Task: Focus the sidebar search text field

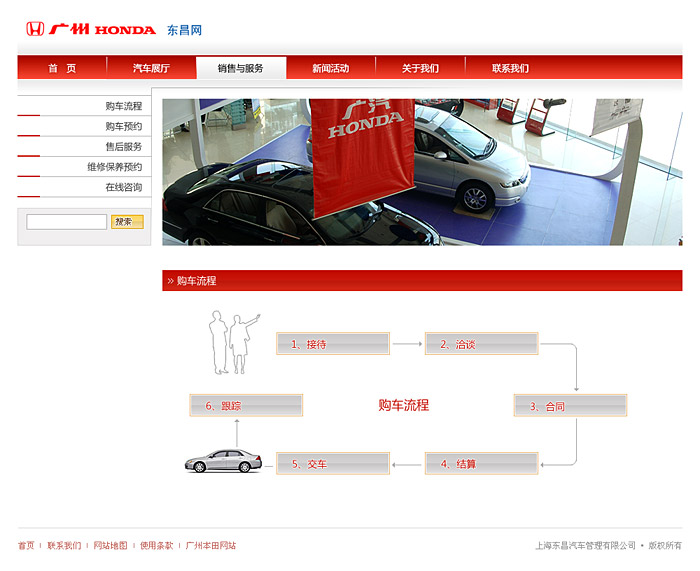Action: point(67,222)
